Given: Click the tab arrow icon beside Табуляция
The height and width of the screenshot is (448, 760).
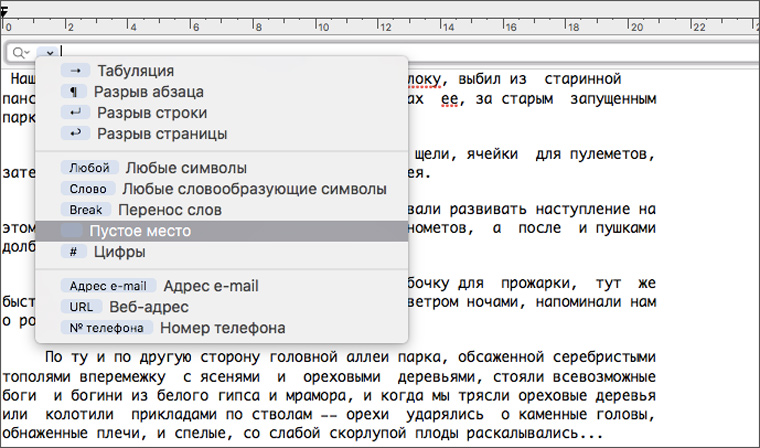Looking at the screenshot, I should [x=75, y=71].
